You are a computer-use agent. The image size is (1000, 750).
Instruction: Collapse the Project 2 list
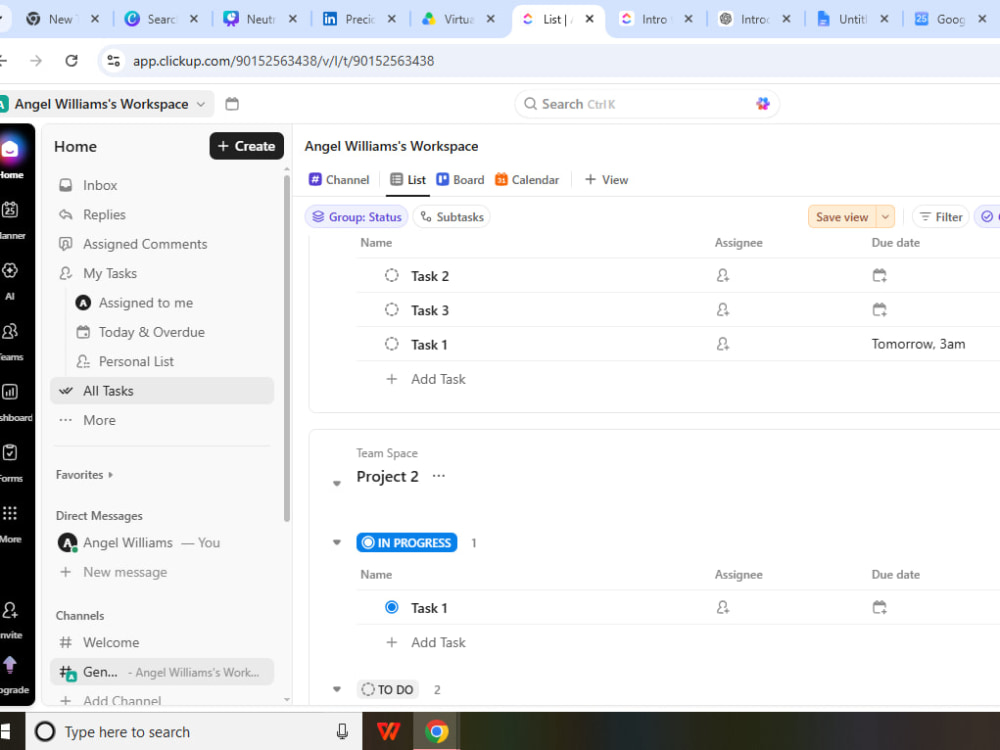click(337, 483)
